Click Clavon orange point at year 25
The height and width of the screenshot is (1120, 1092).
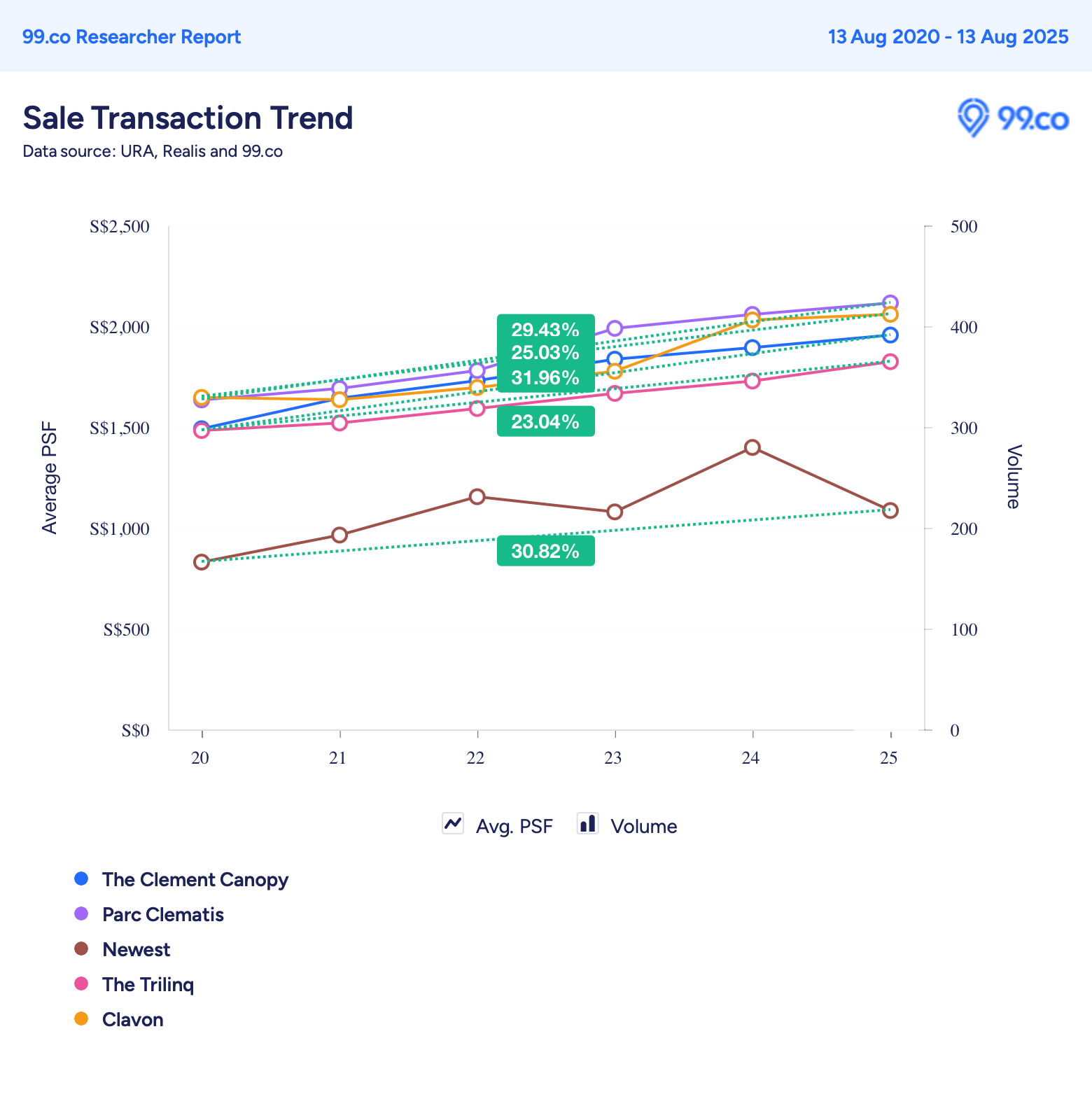point(890,314)
